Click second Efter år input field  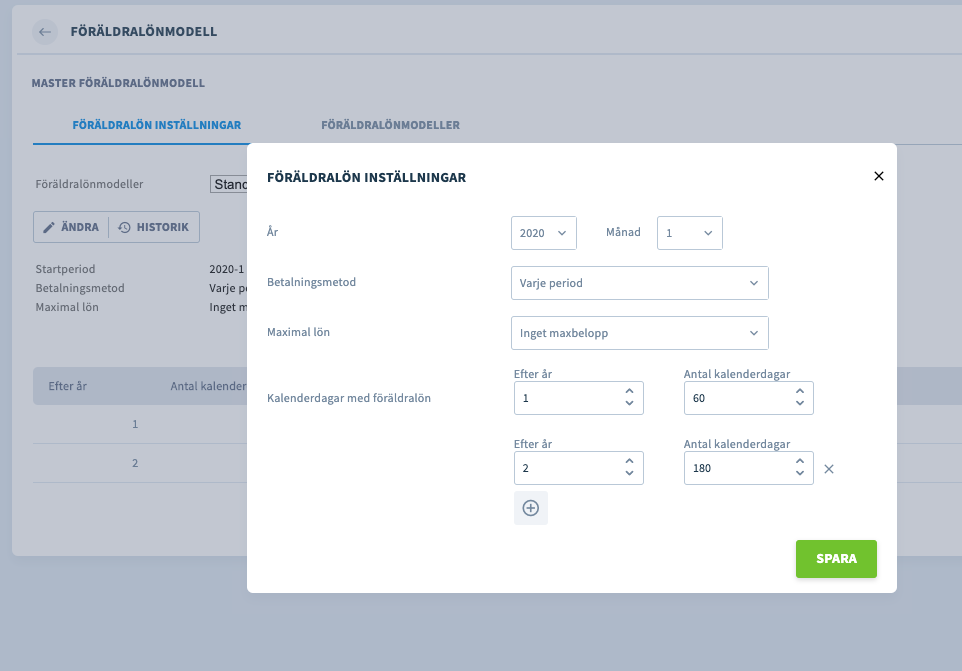579,468
